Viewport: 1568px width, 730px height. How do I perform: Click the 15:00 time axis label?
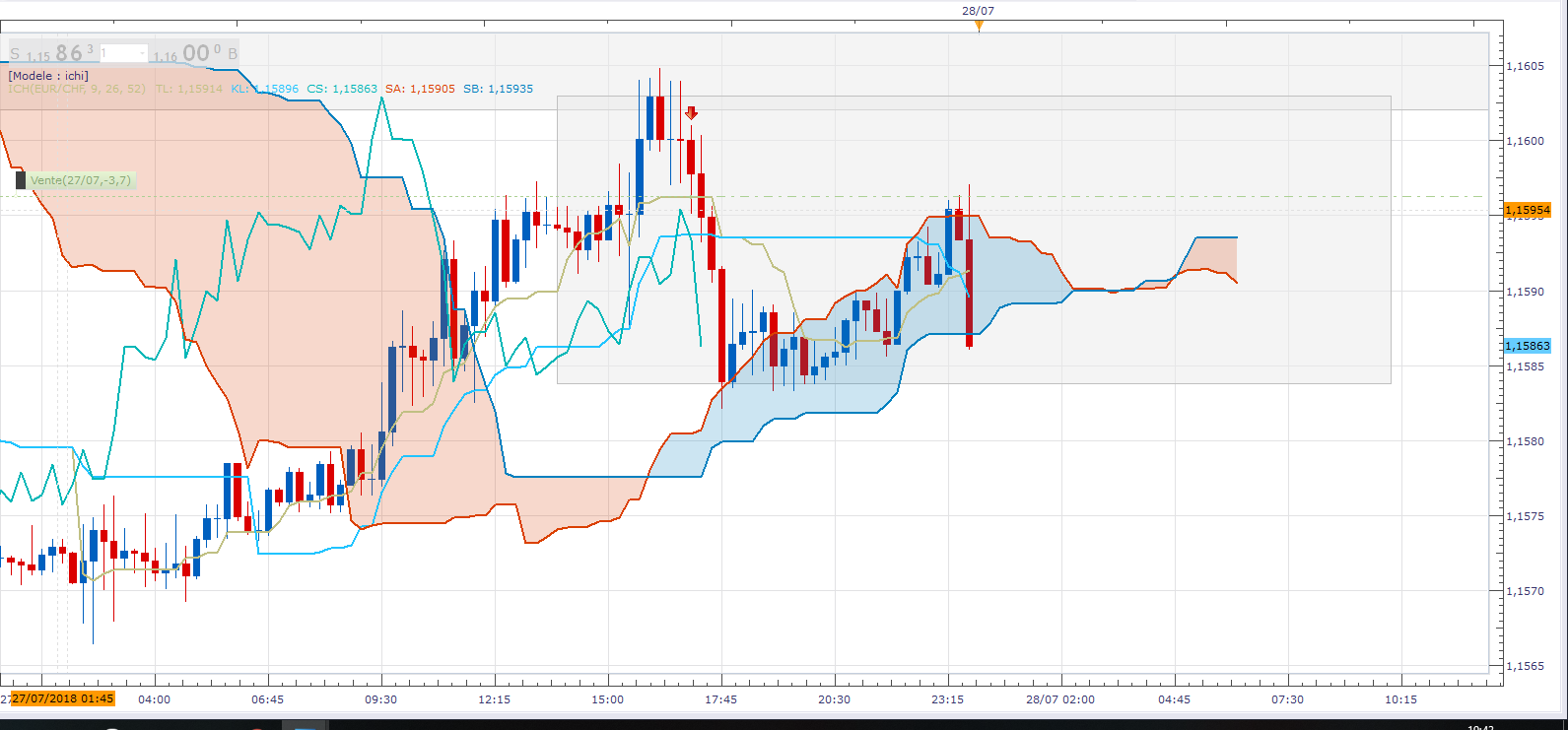[607, 699]
